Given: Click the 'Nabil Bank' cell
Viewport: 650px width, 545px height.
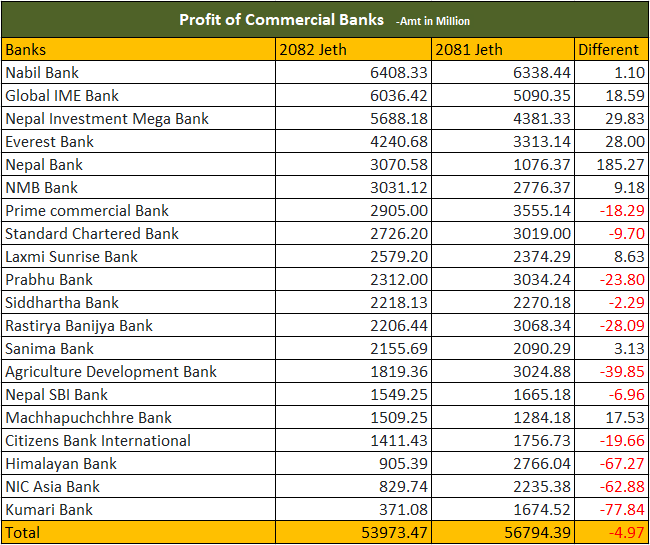Looking at the screenshot, I should point(139,73).
